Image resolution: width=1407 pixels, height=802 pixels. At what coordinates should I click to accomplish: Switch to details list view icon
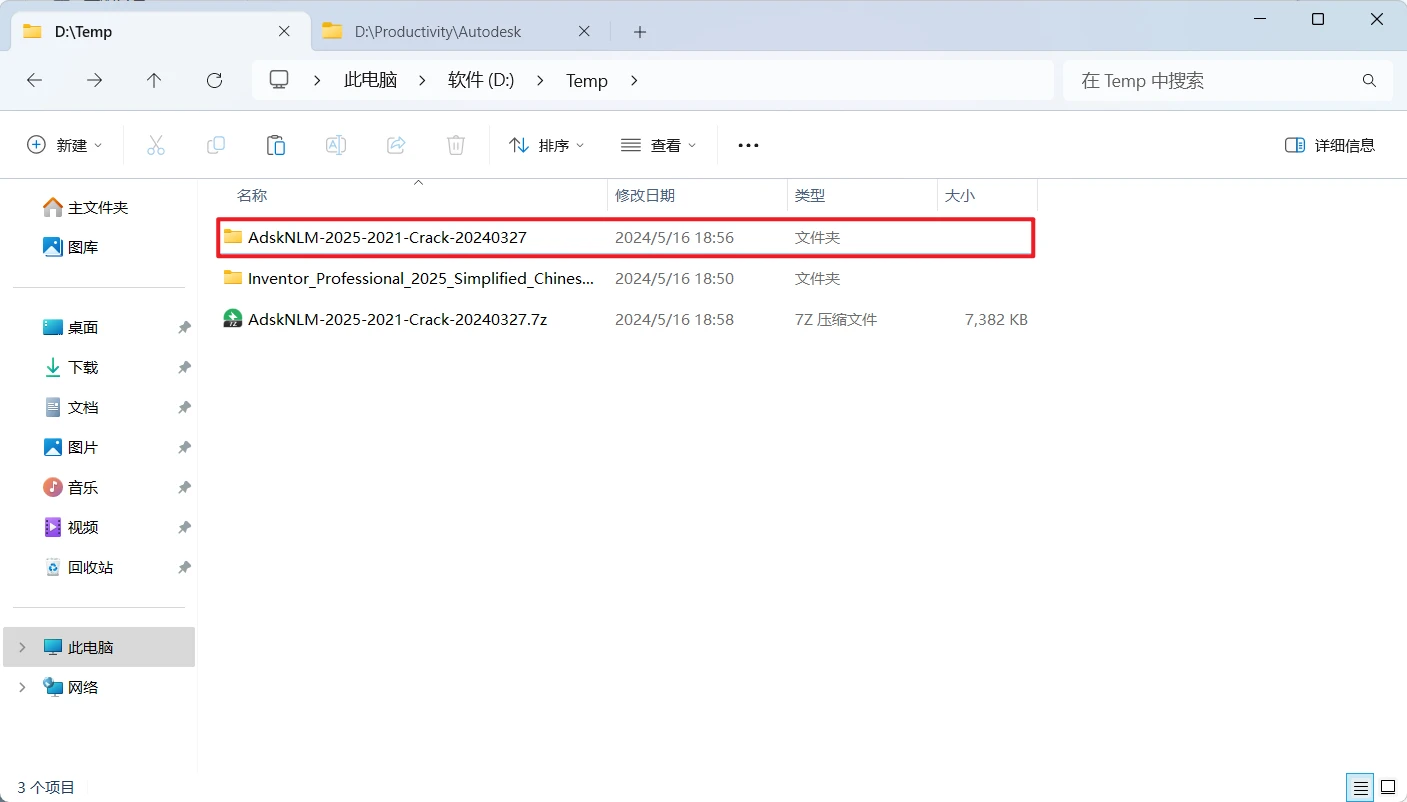[1358, 787]
